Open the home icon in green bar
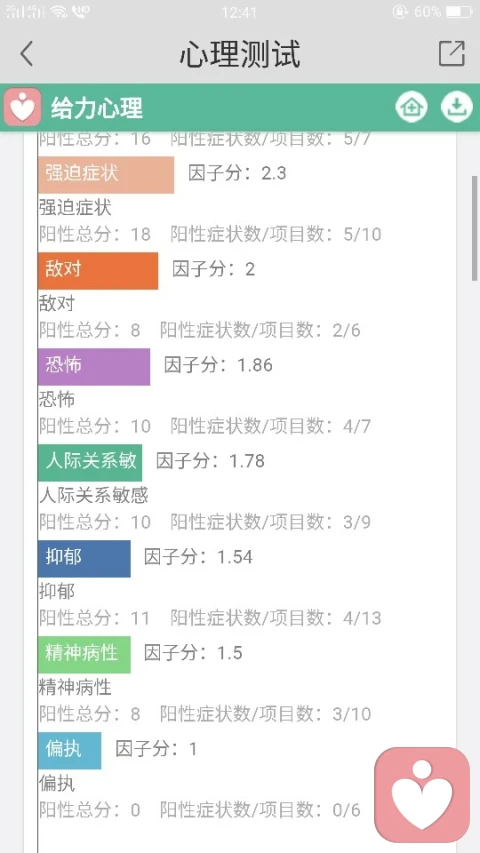The height and width of the screenshot is (853, 480). pos(411,107)
